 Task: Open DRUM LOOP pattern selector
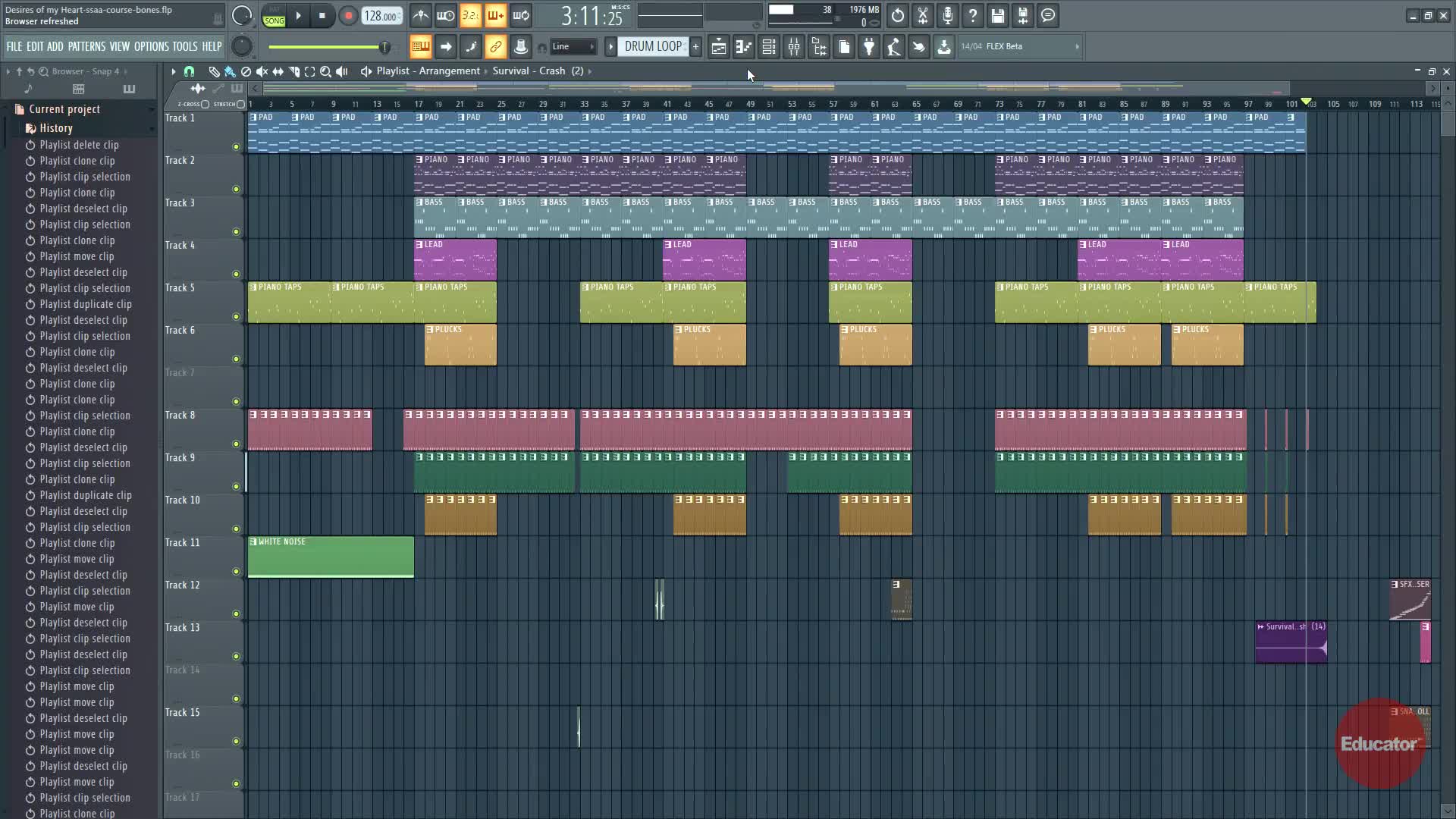[652, 47]
